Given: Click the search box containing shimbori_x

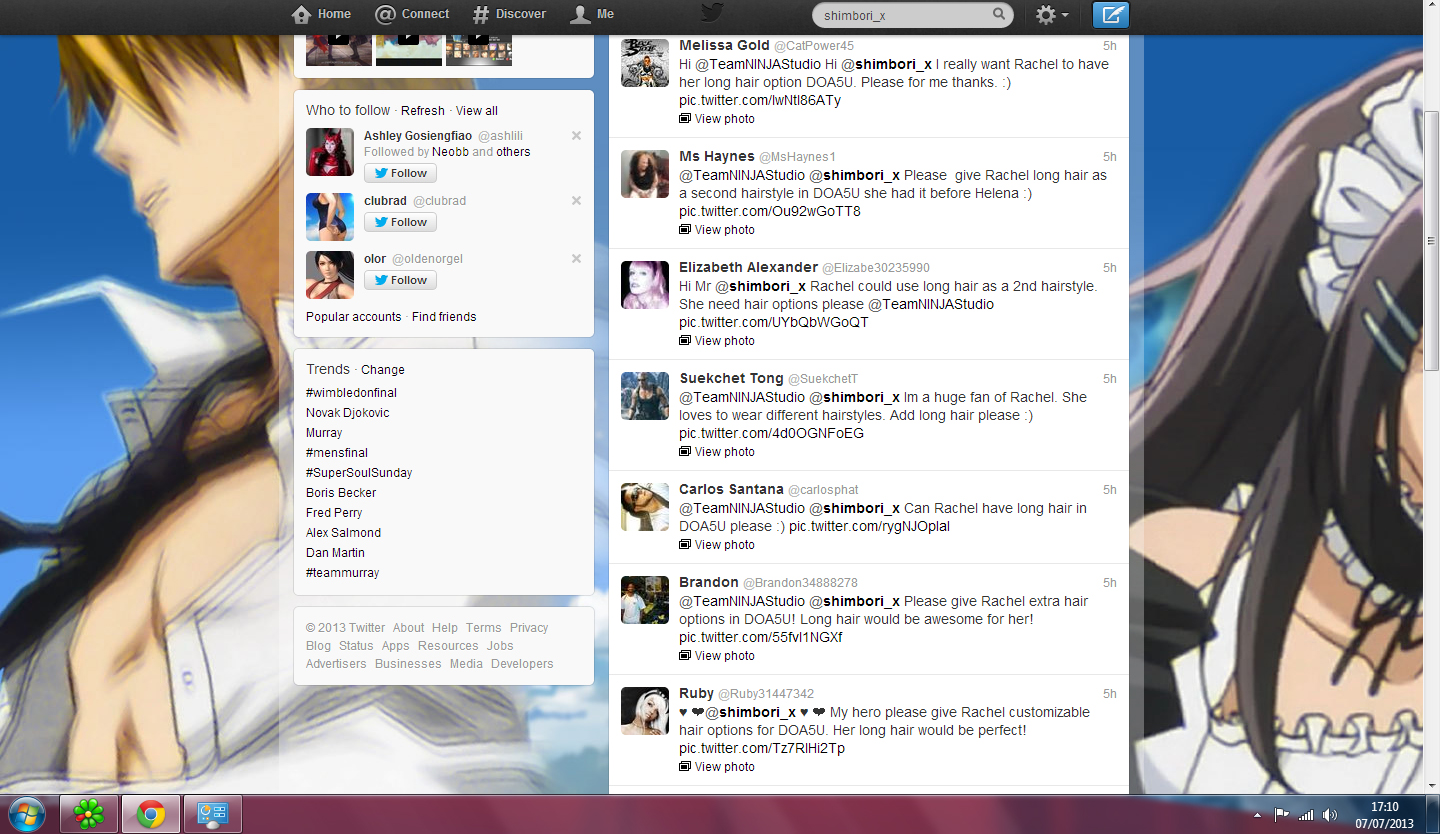Looking at the screenshot, I should coord(913,15).
